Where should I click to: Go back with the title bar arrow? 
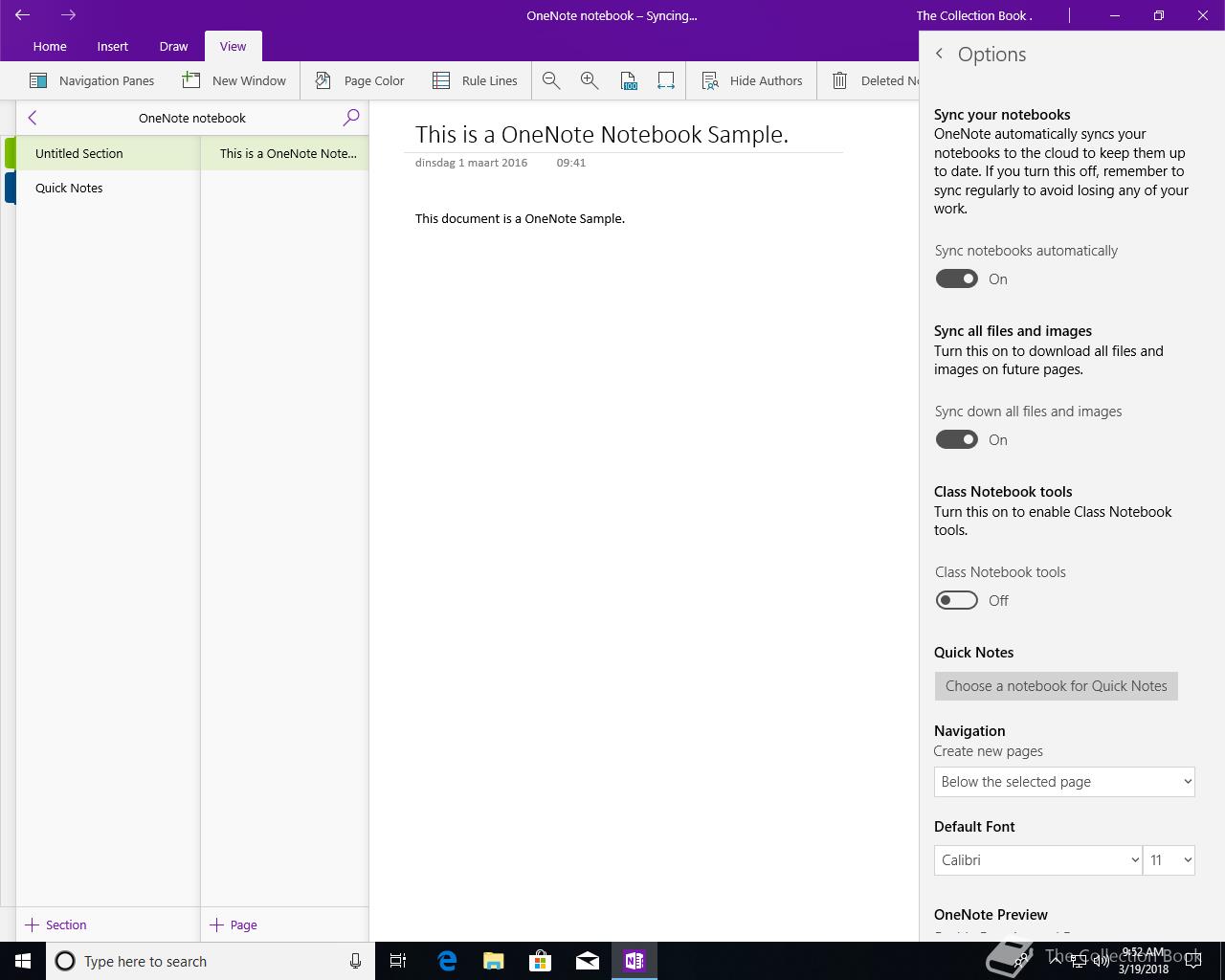(22, 15)
